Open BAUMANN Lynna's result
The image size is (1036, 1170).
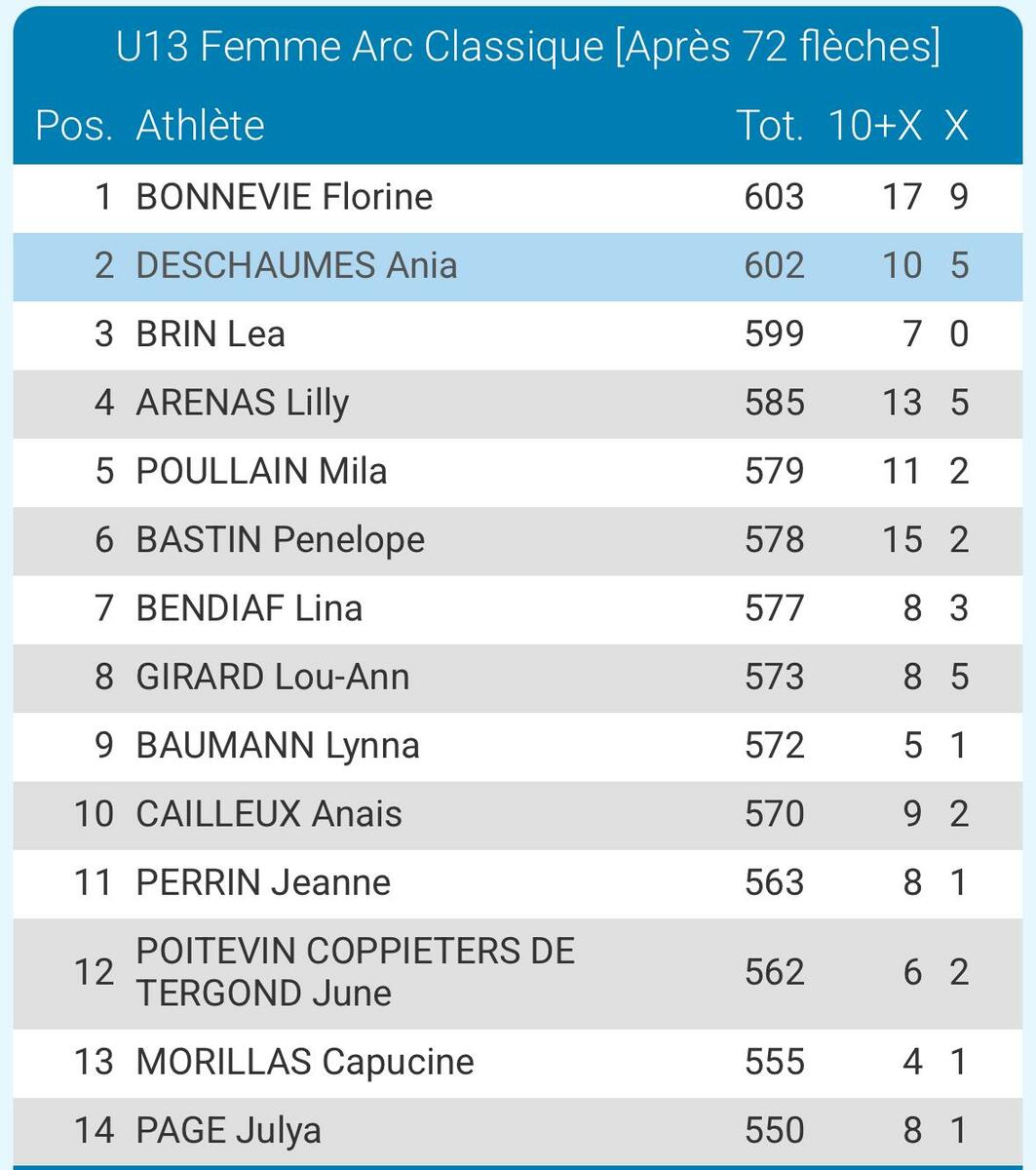(278, 746)
